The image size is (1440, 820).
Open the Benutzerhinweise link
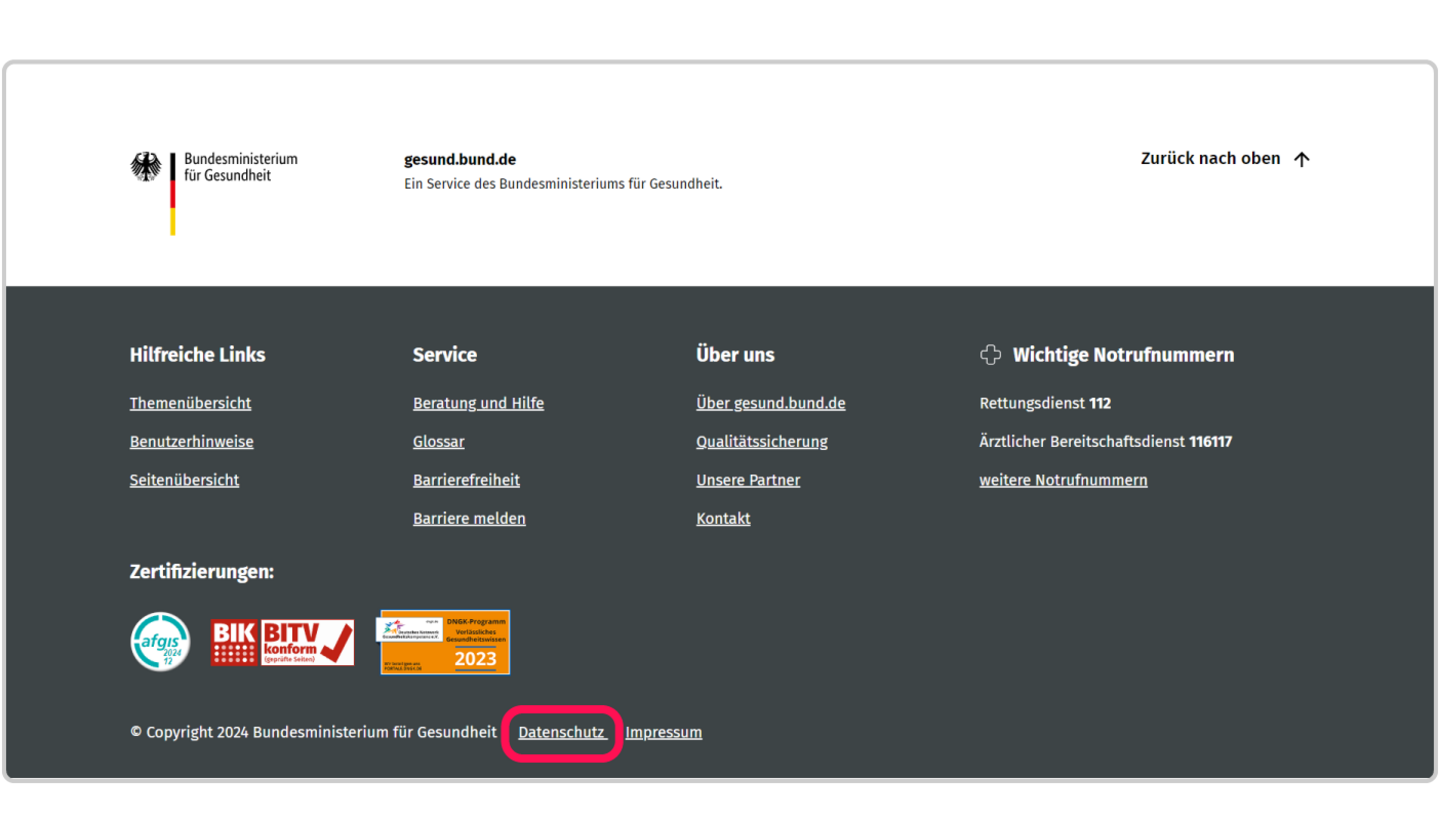pyautogui.click(x=191, y=441)
